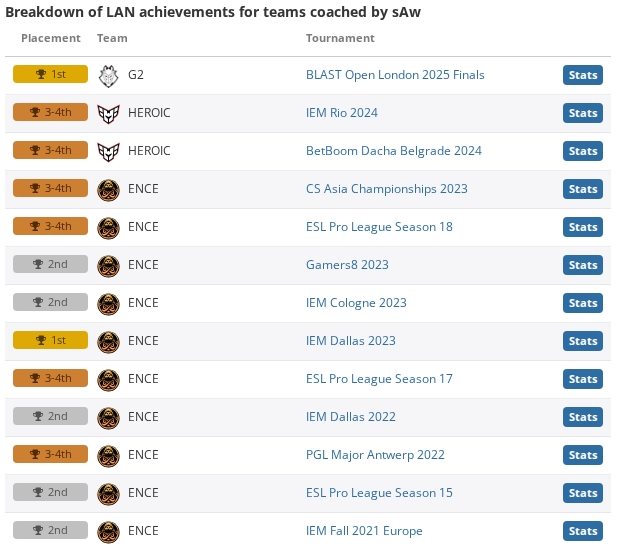617x546 pixels.
Task: Click 3-4th badge in CS Asia Championships row
Action: coord(50,188)
